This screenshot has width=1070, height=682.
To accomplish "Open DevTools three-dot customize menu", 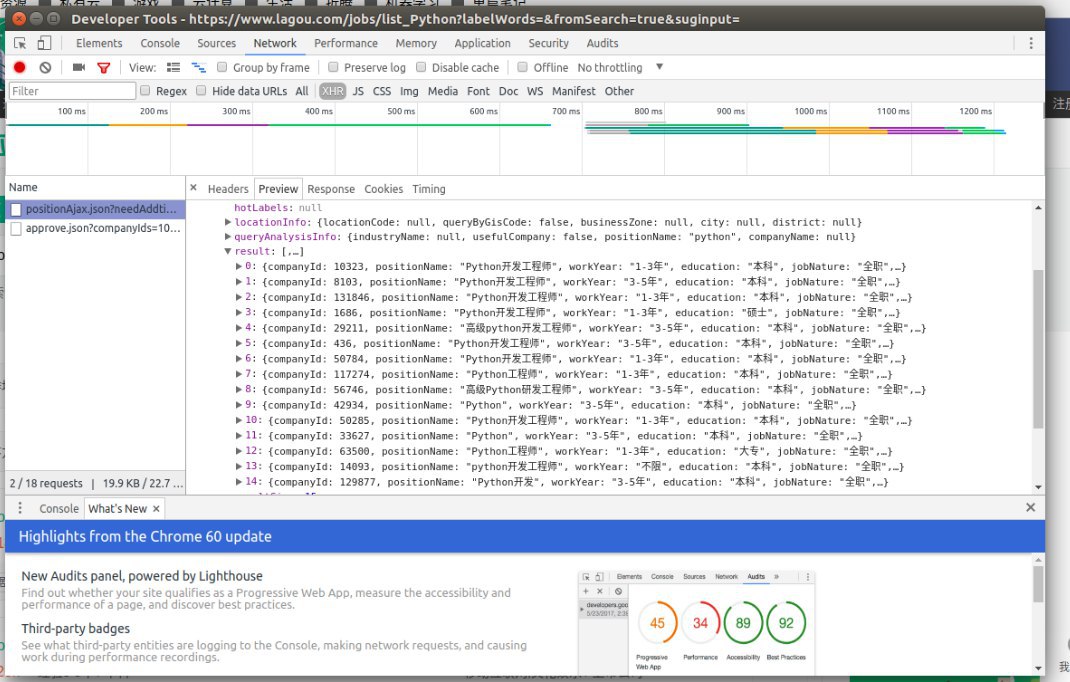I will (x=1031, y=43).
